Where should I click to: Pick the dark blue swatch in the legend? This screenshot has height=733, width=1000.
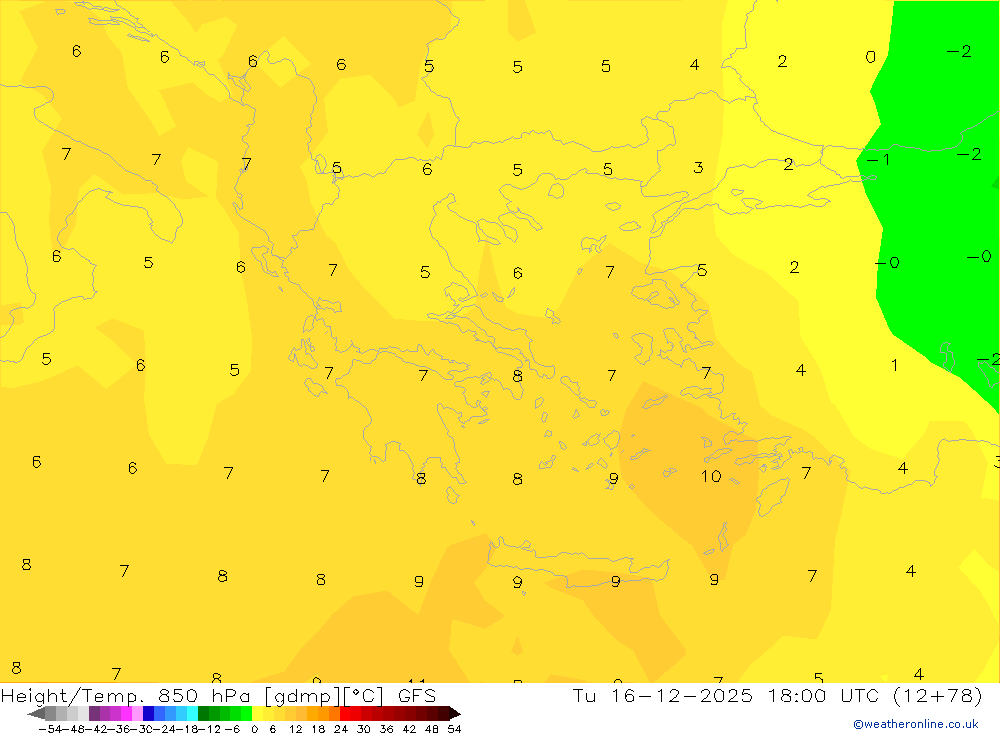pyautogui.click(x=149, y=713)
